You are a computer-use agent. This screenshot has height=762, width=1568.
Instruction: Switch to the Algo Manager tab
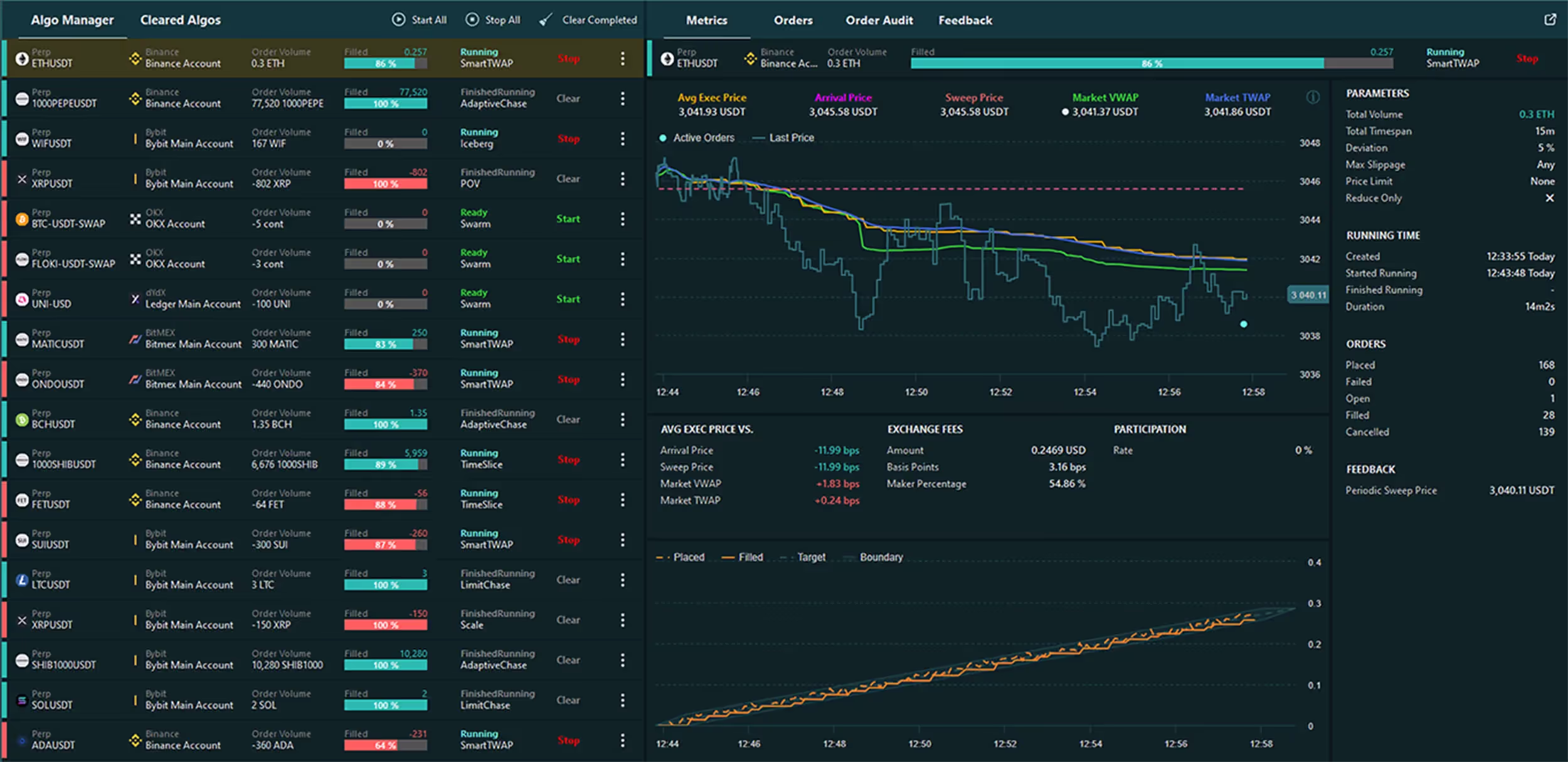[72, 20]
